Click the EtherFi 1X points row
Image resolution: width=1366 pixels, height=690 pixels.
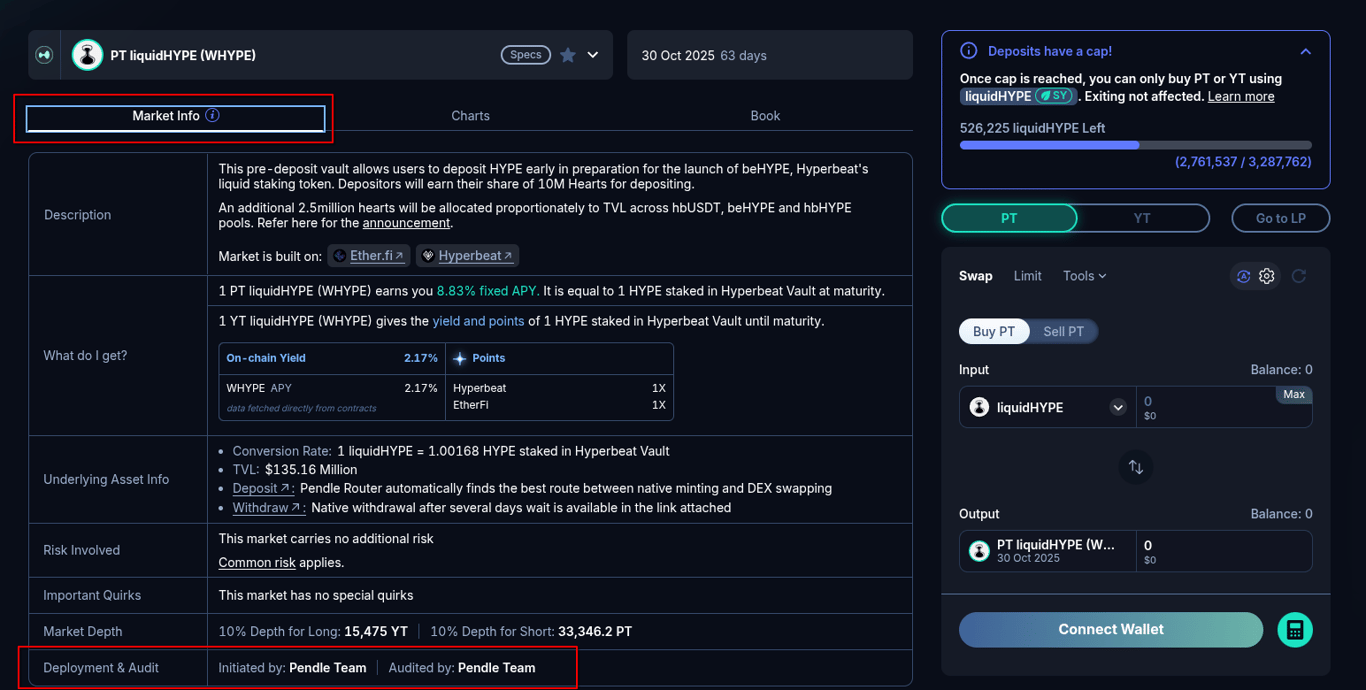(x=559, y=405)
